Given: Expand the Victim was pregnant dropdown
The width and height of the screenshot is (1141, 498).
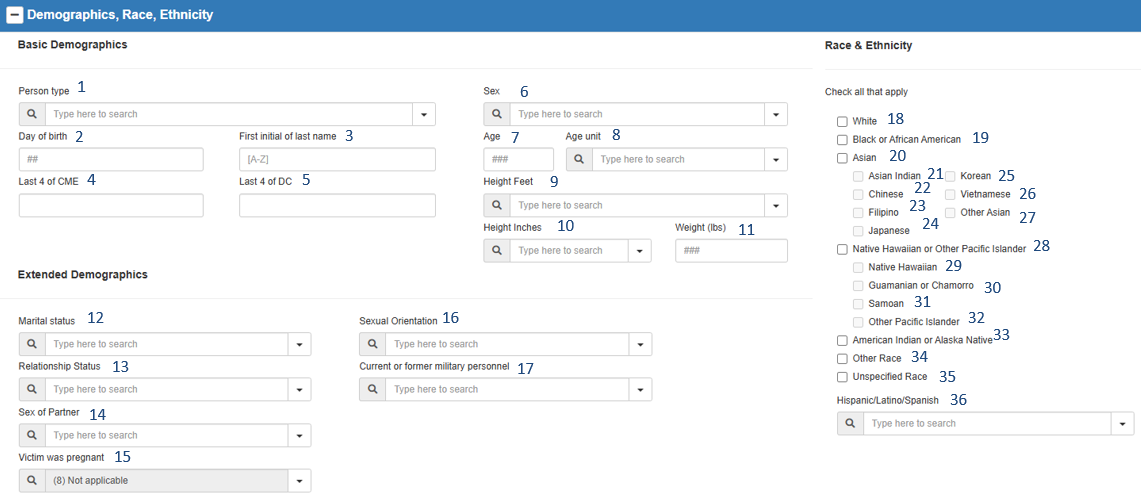Looking at the screenshot, I should pyautogui.click(x=298, y=481).
